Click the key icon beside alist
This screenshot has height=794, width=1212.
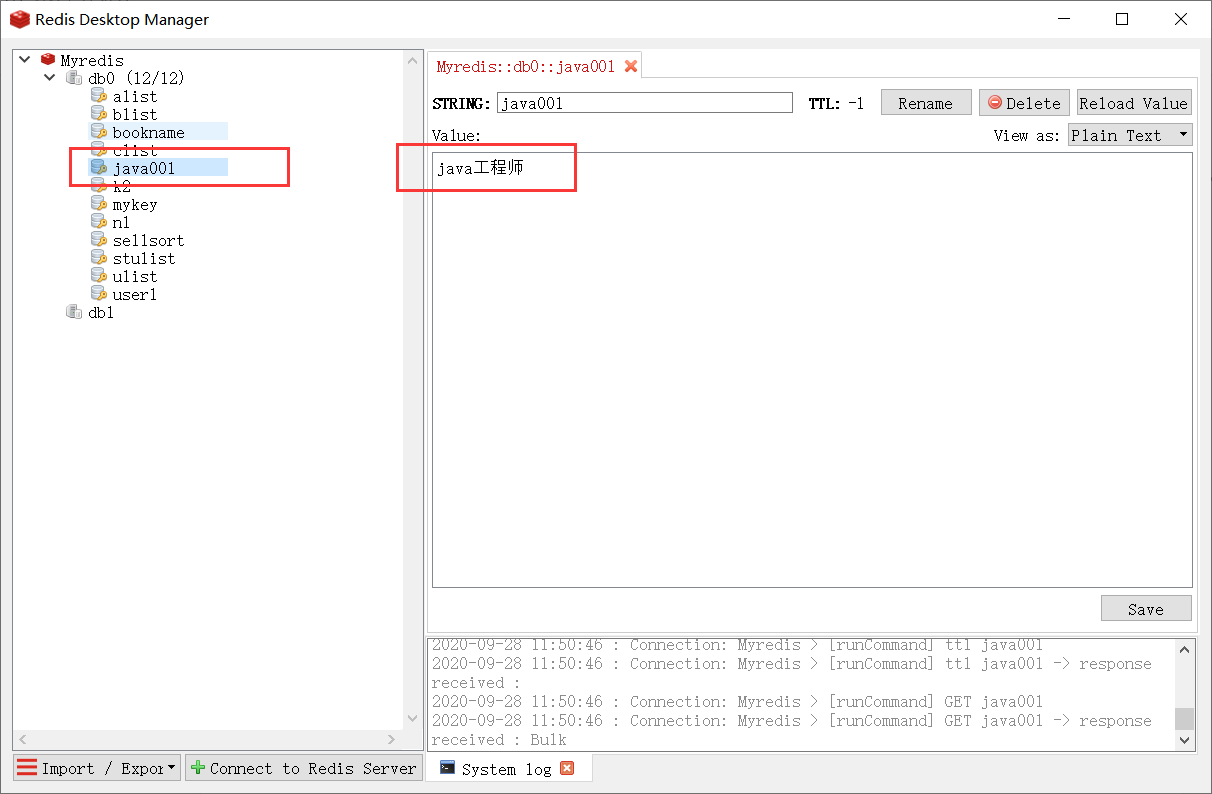pos(98,96)
